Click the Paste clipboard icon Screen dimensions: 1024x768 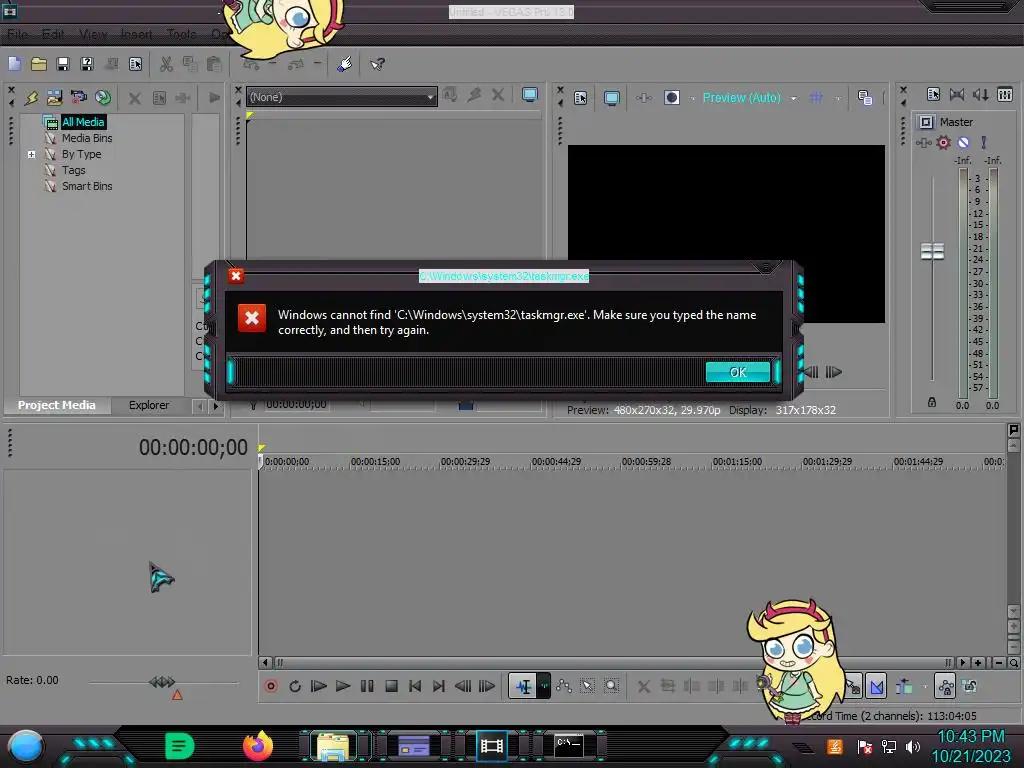tap(214, 64)
